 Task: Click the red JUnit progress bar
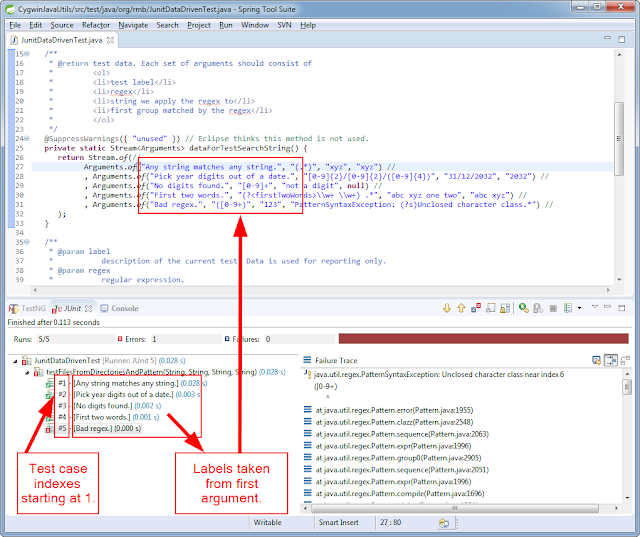click(x=483, y=339)
